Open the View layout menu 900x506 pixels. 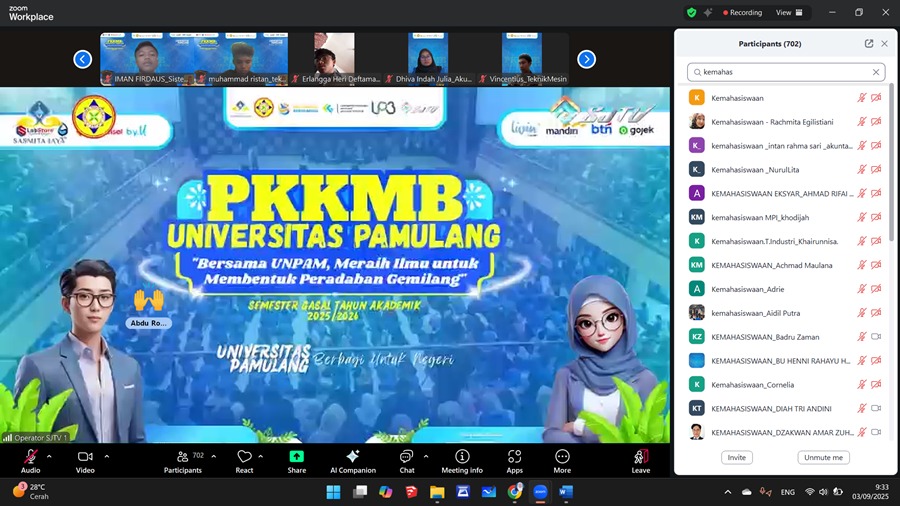pyautogui.click(x=789, y=13)
